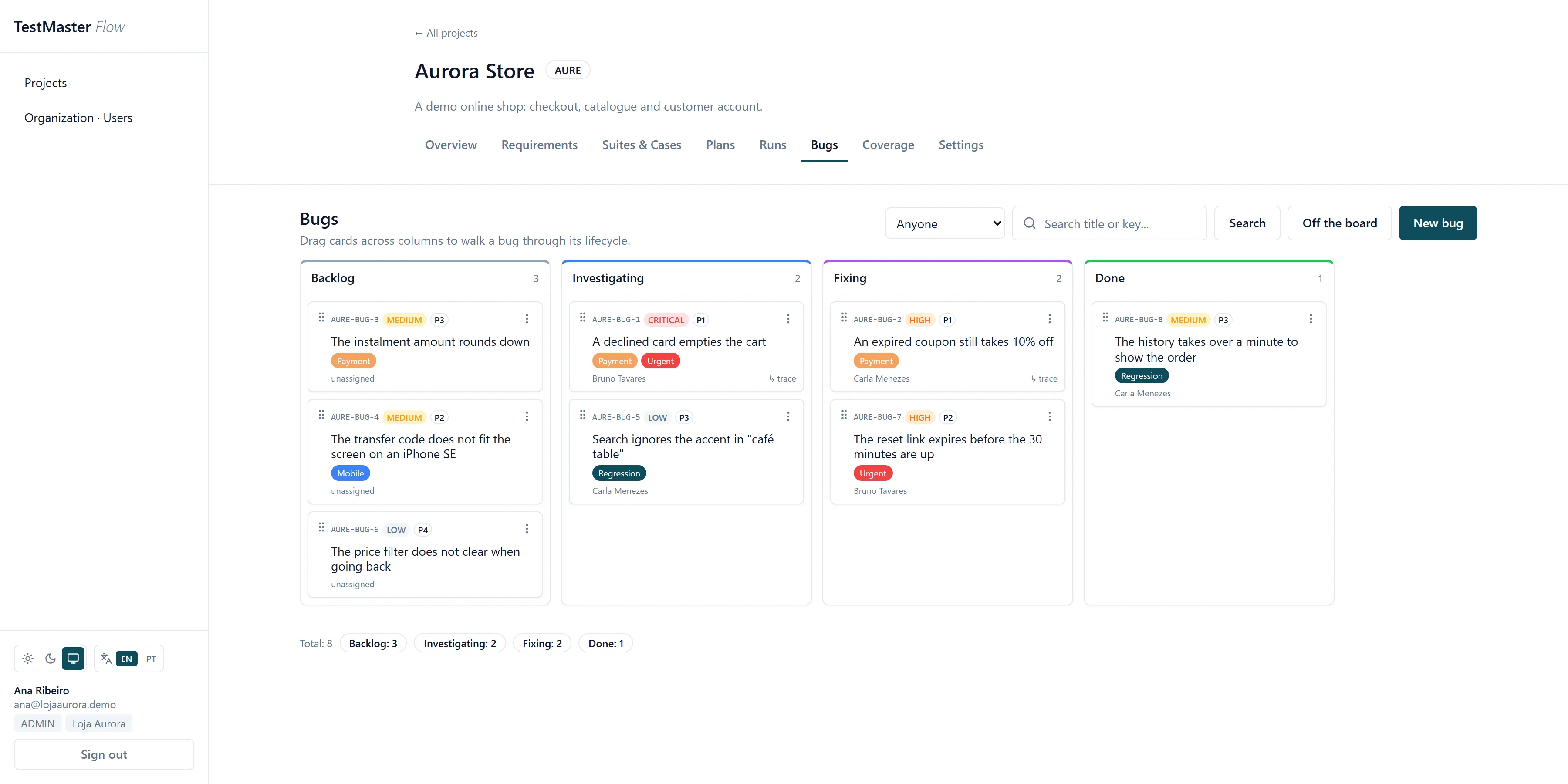Open the kebab menu on AURE-BUG-8 card
Screen dimensions: 1568x784
click(x=1311, y=319)
